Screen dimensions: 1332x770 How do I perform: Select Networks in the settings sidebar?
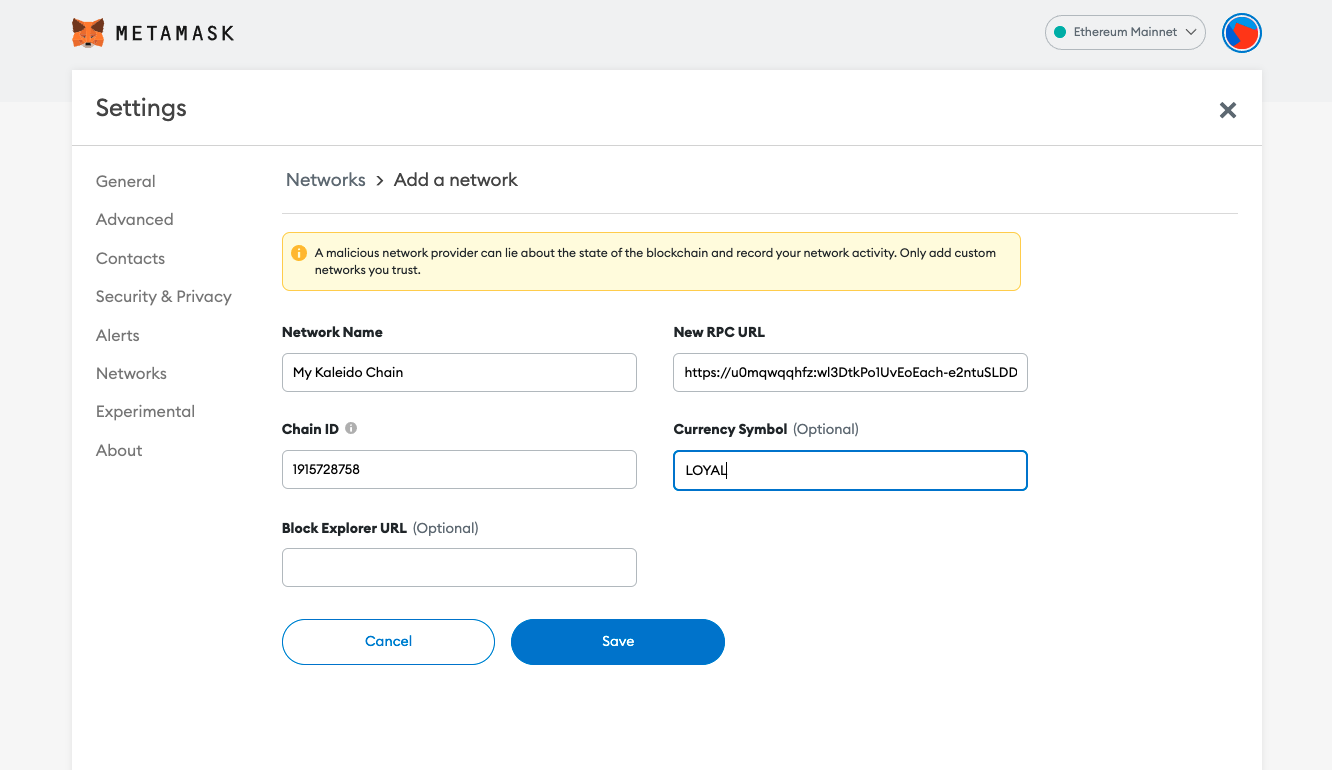point(131,373)
